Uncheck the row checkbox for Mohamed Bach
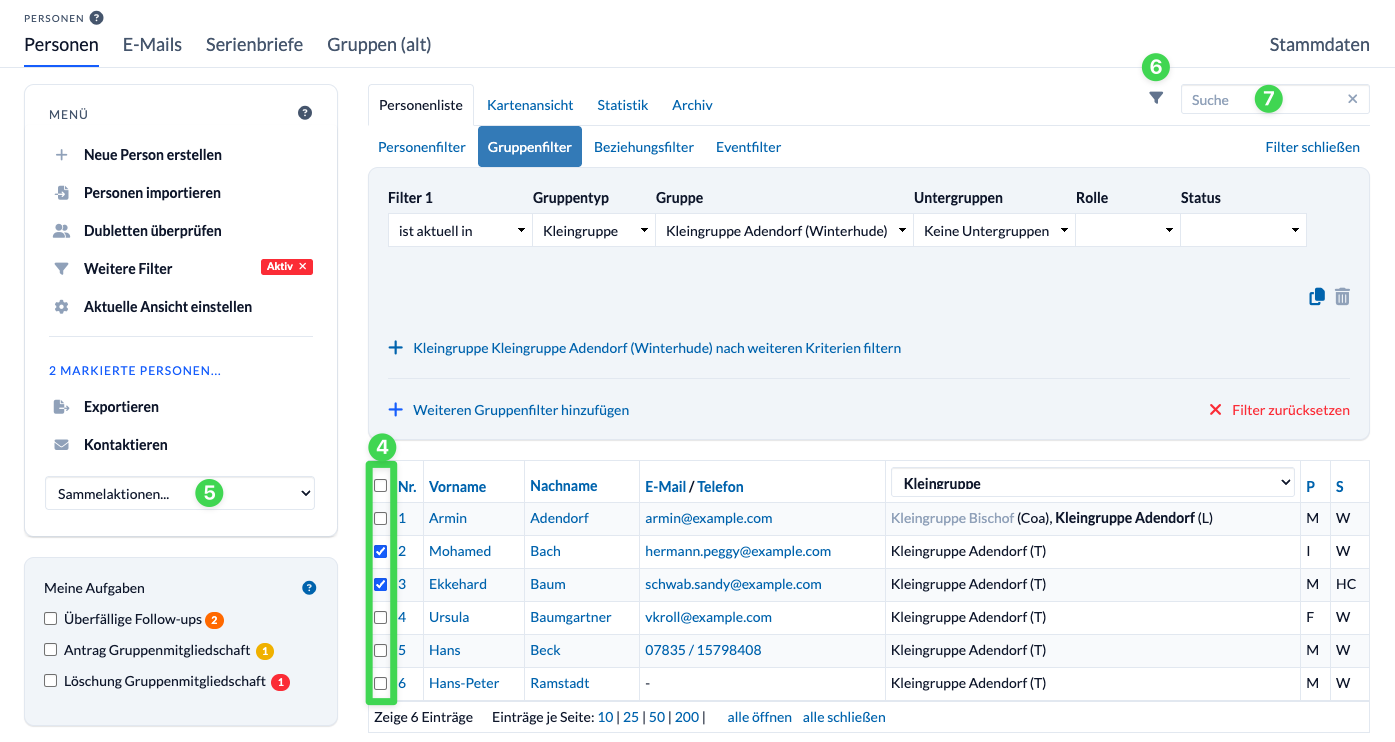The image size is (1395, 742). (380, 551)
